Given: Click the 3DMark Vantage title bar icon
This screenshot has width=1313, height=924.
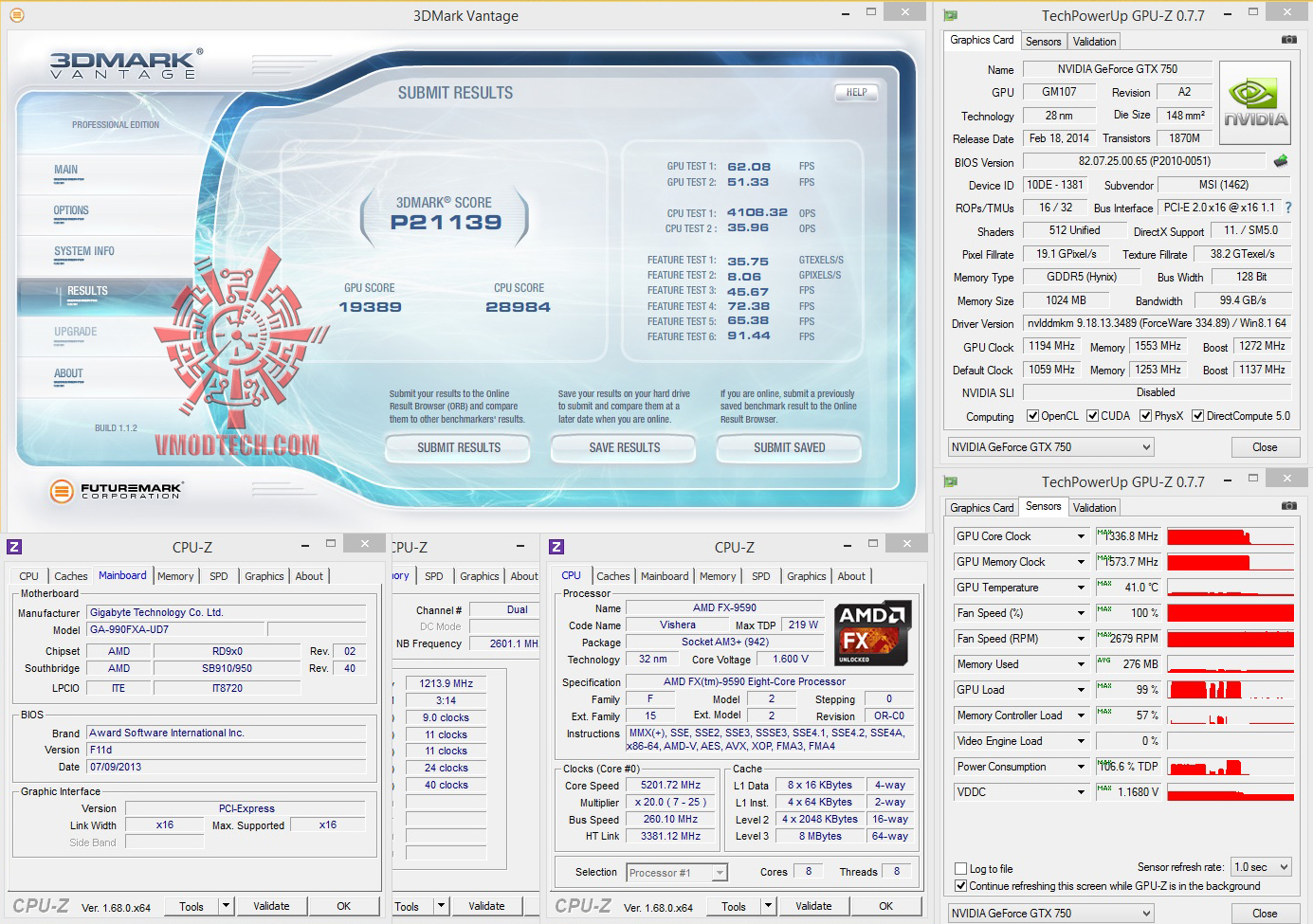Looking at the screenshot, I should tap(16, 15).
